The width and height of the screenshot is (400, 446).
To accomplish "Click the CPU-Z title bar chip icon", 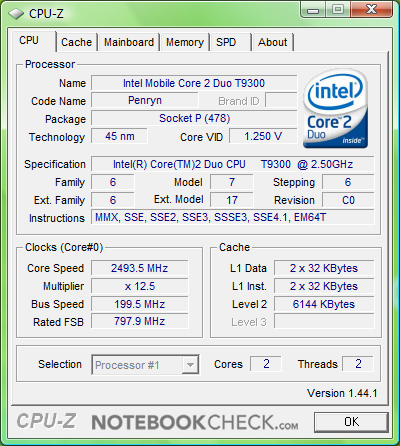I will click(16, 14).
